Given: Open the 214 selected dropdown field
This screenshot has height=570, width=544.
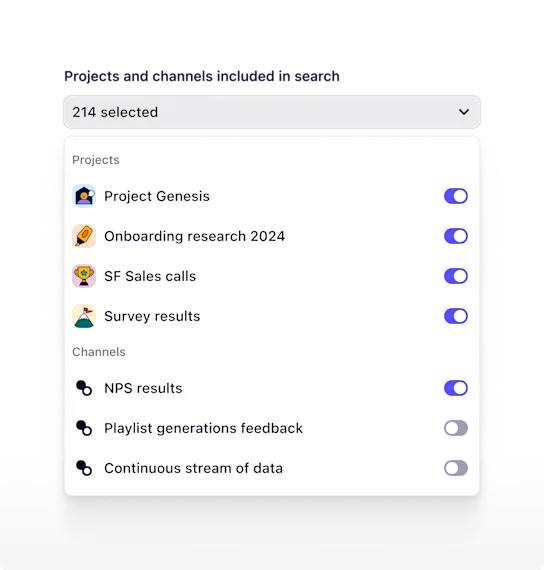Looking at the screenshot, I should [x=272, y=112].
